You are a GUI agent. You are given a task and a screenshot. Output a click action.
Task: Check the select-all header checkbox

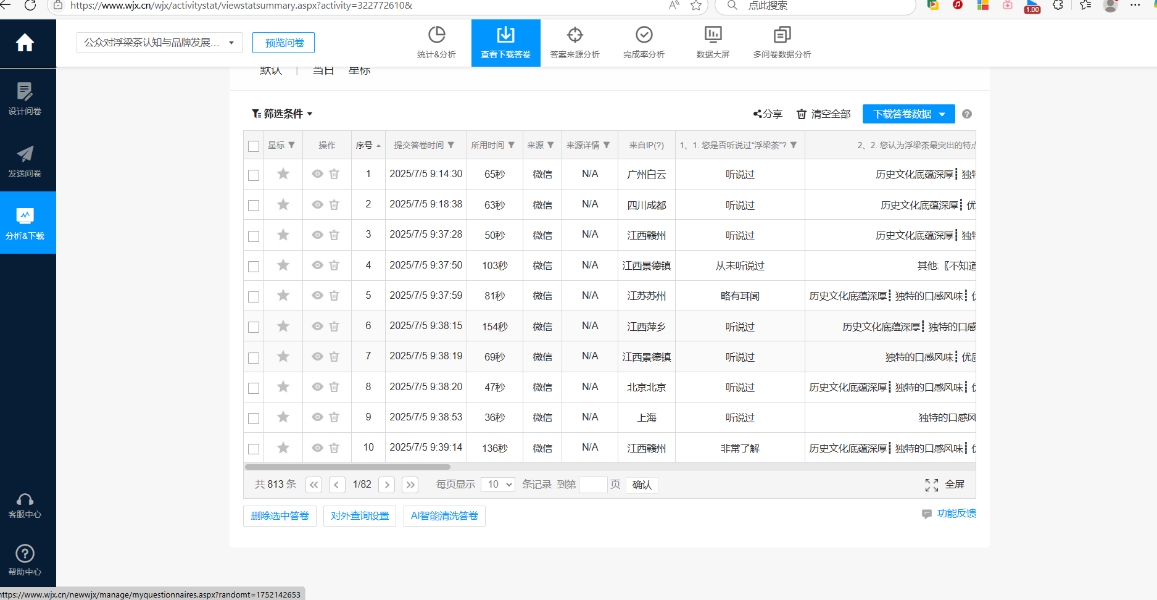point(254,146)
